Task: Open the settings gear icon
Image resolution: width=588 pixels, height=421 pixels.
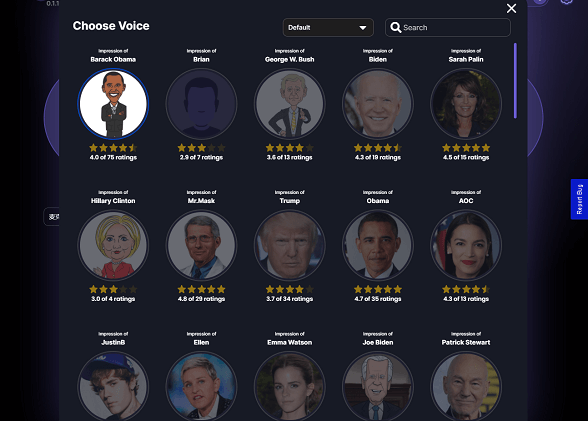Action: [x=567, y=1]
